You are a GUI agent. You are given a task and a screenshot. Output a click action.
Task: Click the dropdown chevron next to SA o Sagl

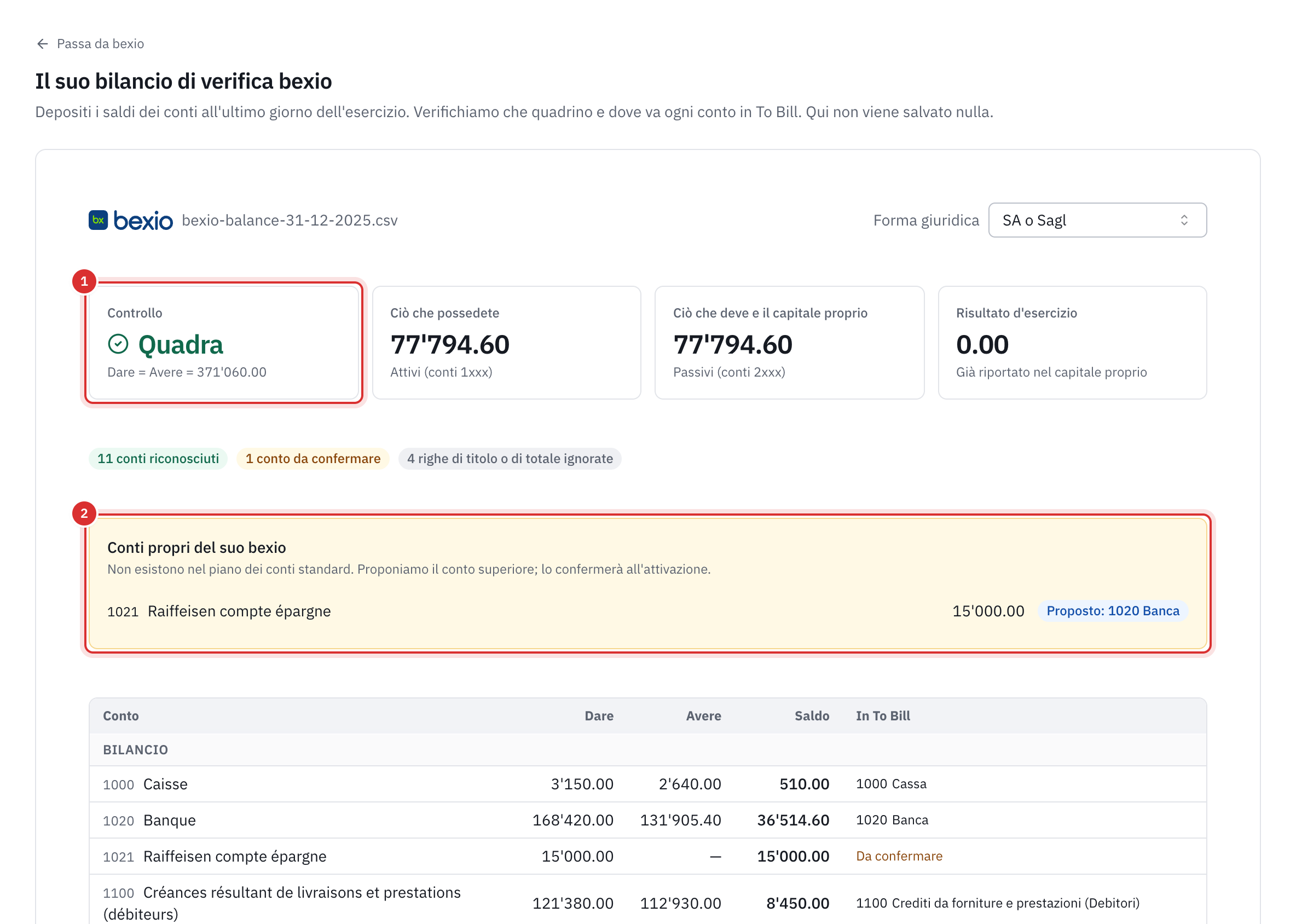coord(1184,220)
